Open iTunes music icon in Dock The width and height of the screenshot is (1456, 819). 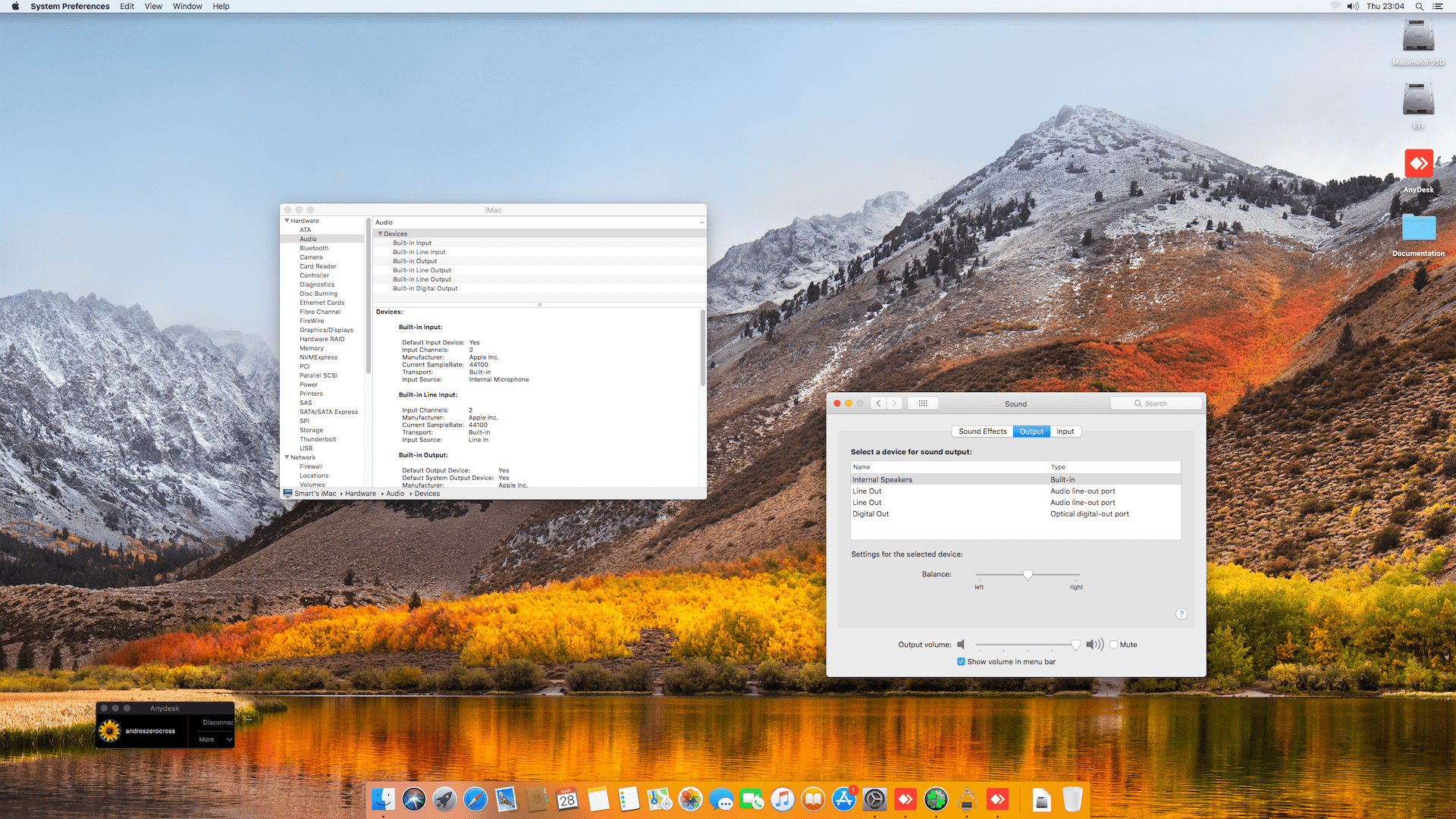tap(783, 799)
